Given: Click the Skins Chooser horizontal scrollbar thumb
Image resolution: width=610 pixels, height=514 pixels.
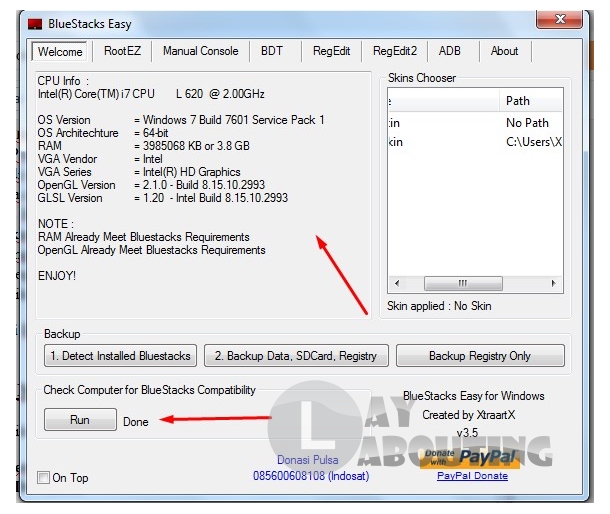Looking at the screenshot, I should (463, 283).
